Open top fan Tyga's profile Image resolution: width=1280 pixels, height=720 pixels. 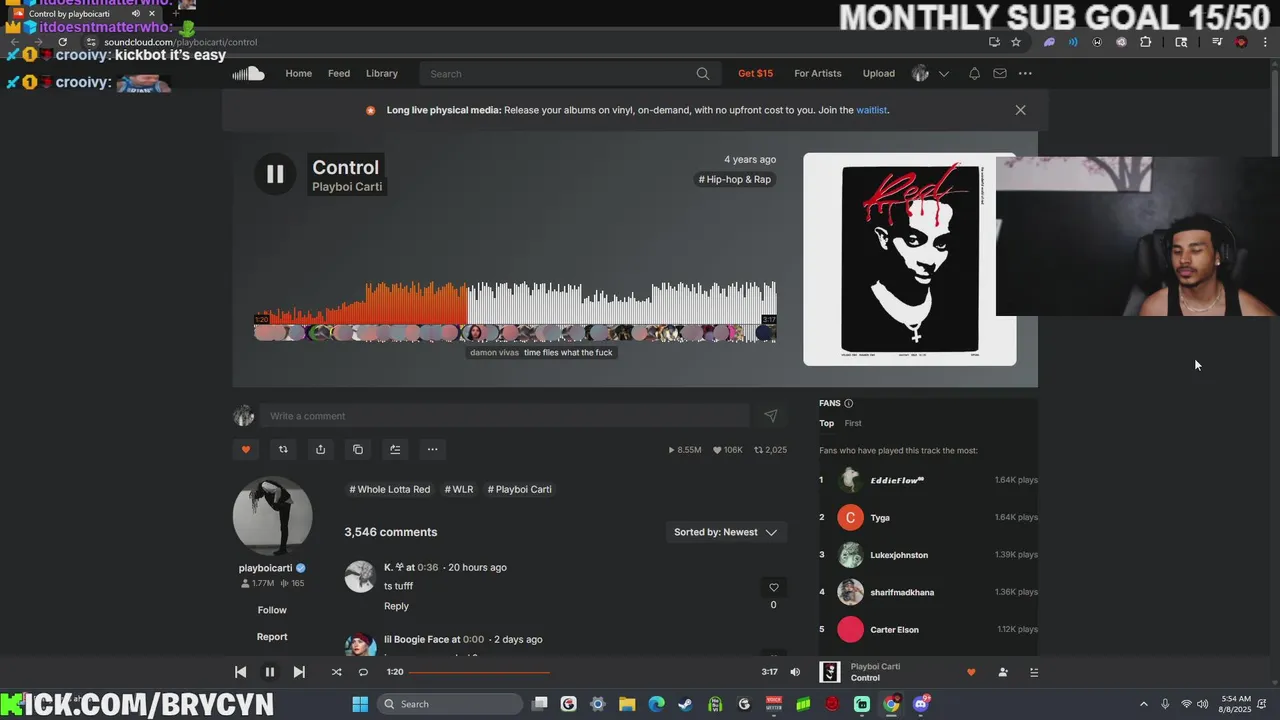880,518
